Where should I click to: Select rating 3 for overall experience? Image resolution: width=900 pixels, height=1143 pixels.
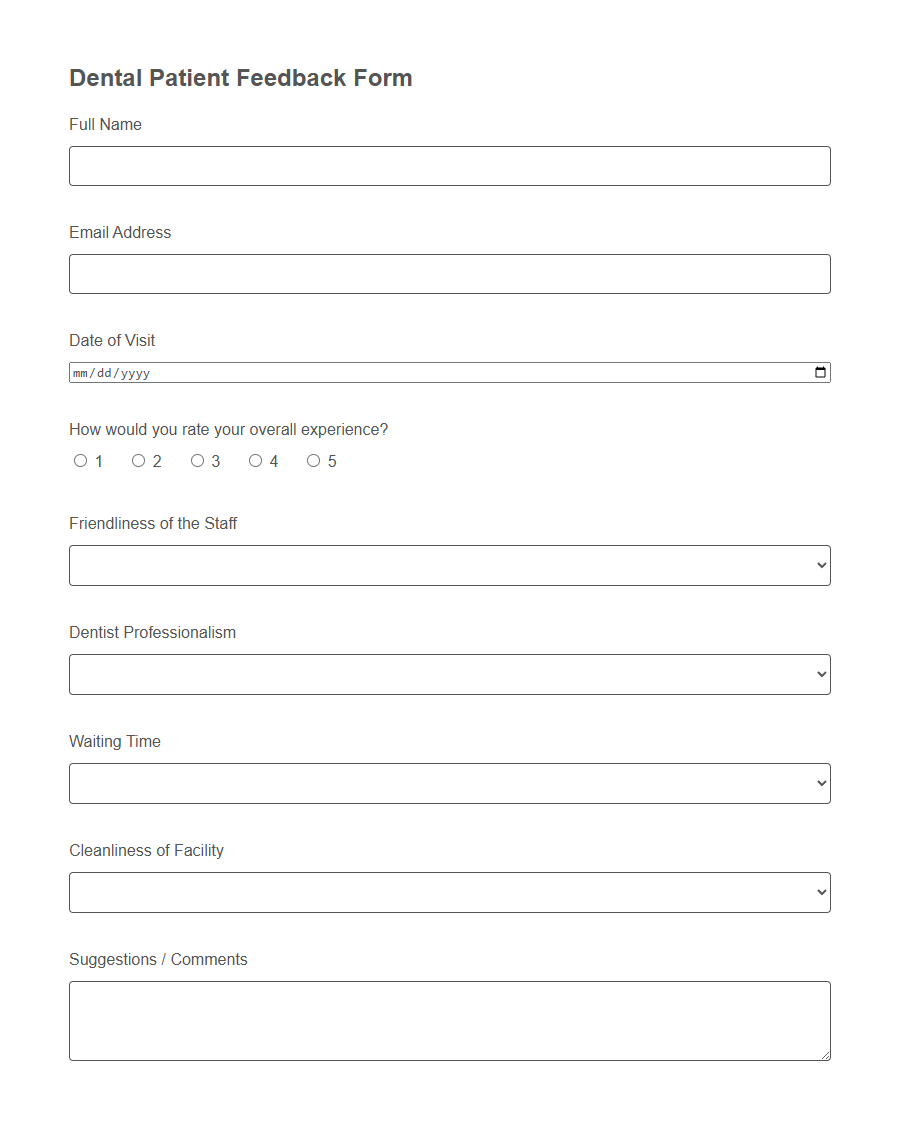pos(197,460)
